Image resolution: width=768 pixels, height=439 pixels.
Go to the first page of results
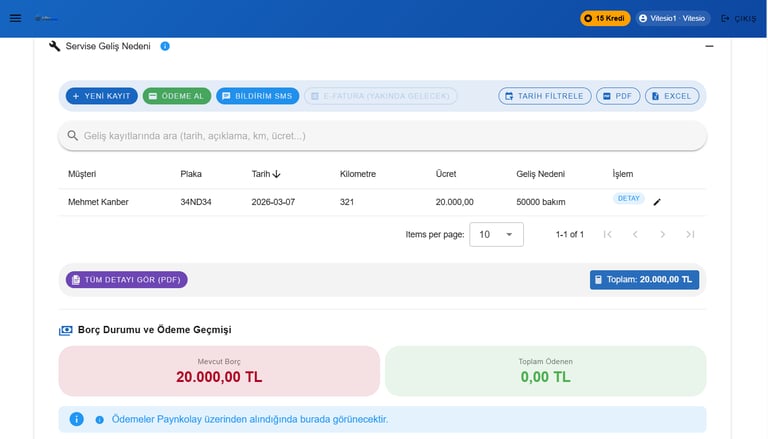[x=607, y=234]
